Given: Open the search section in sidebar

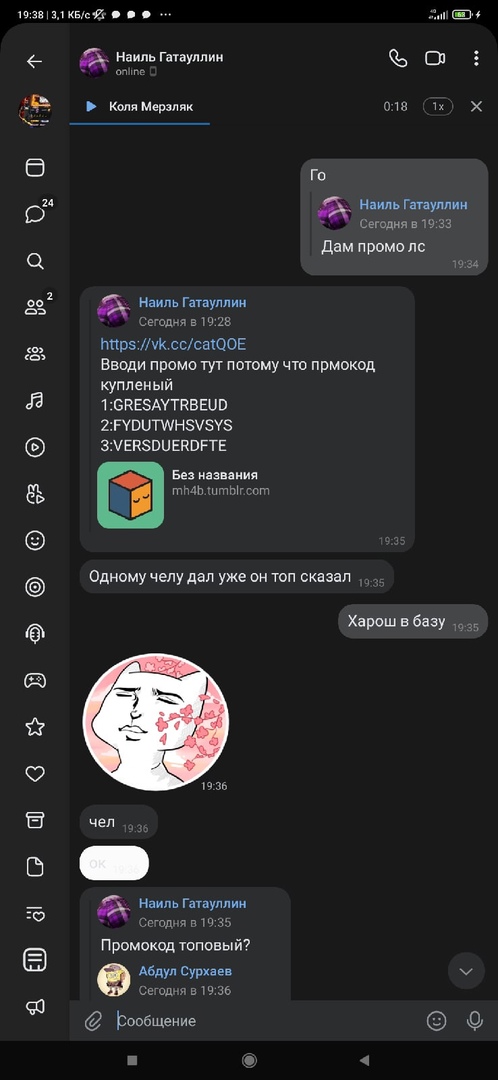Looking at the screenshot, I should pos(35,261).
